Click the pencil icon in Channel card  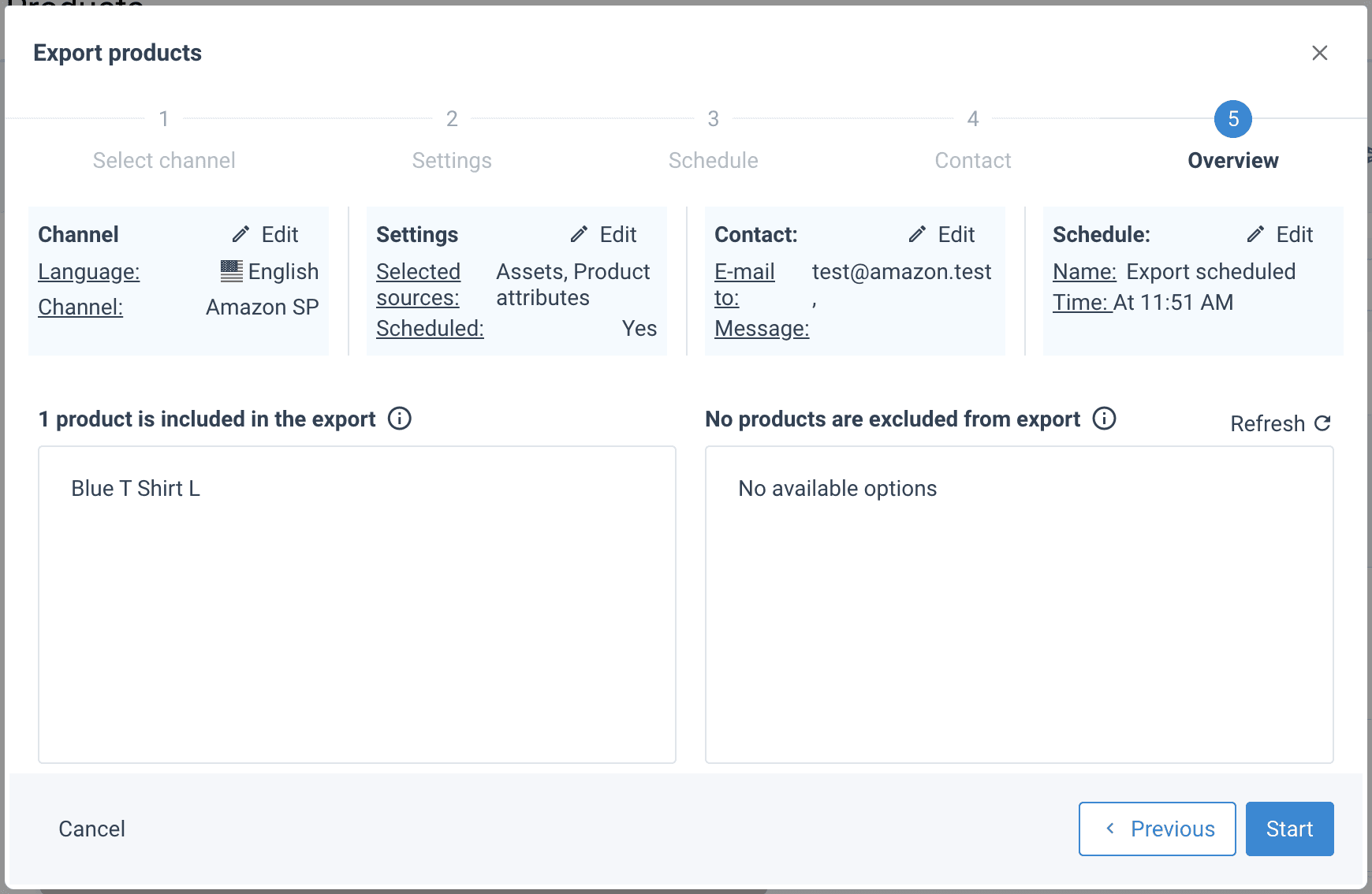pyautogui.click(x=240, y=234)
